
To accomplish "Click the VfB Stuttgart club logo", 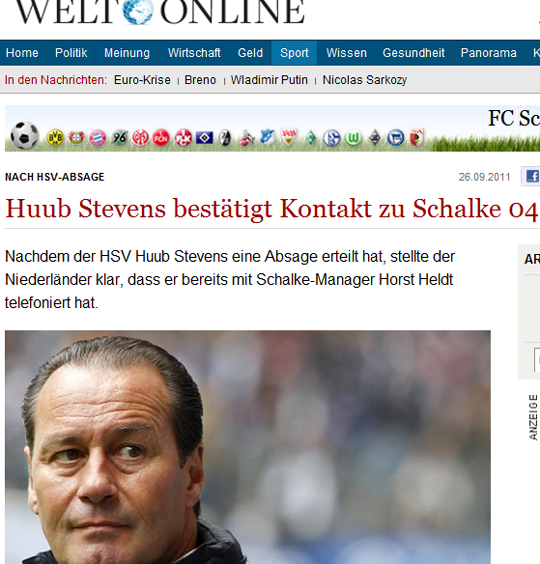I will (x=289, y=138).
